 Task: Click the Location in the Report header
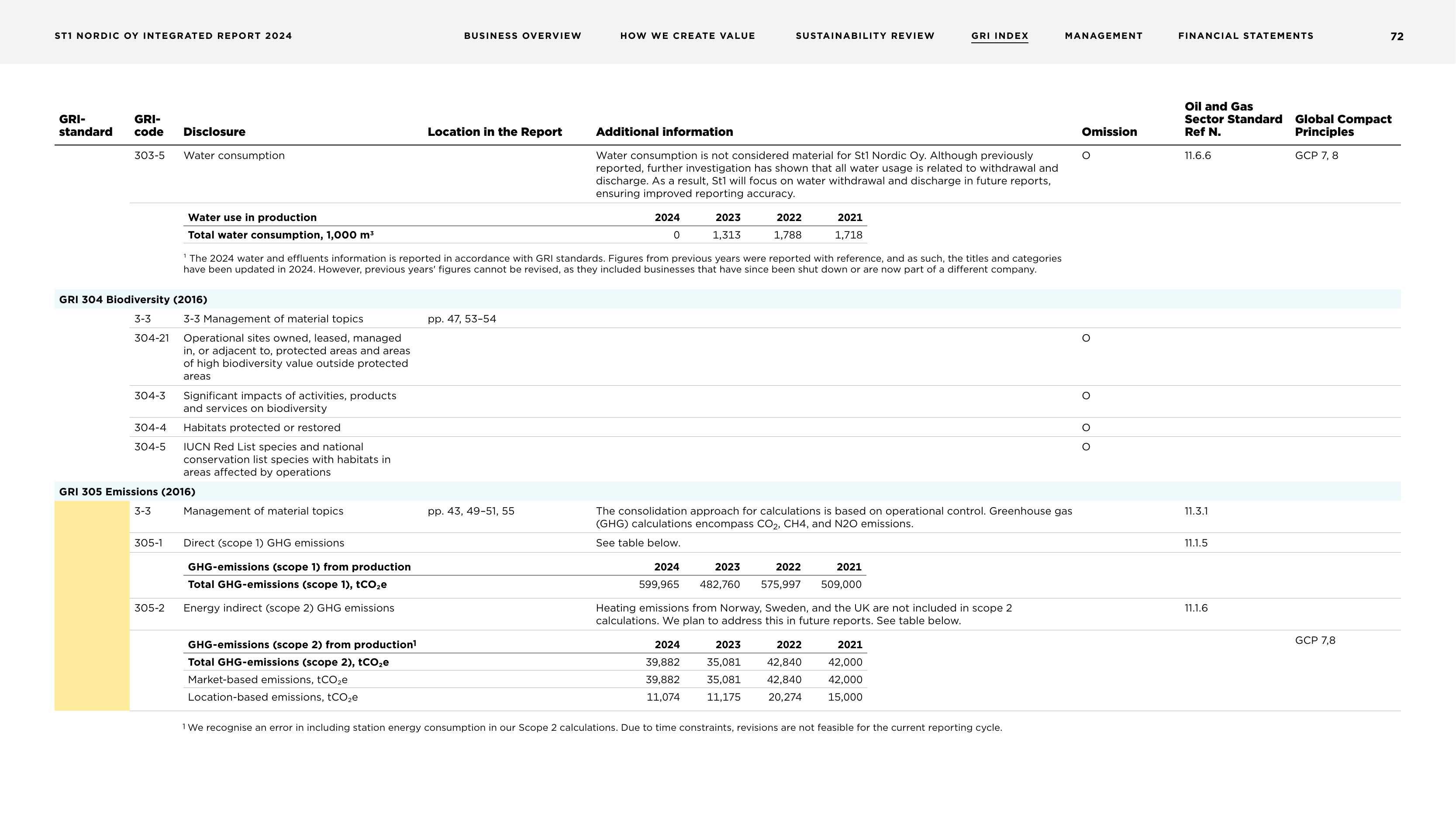tap(494, 132)
